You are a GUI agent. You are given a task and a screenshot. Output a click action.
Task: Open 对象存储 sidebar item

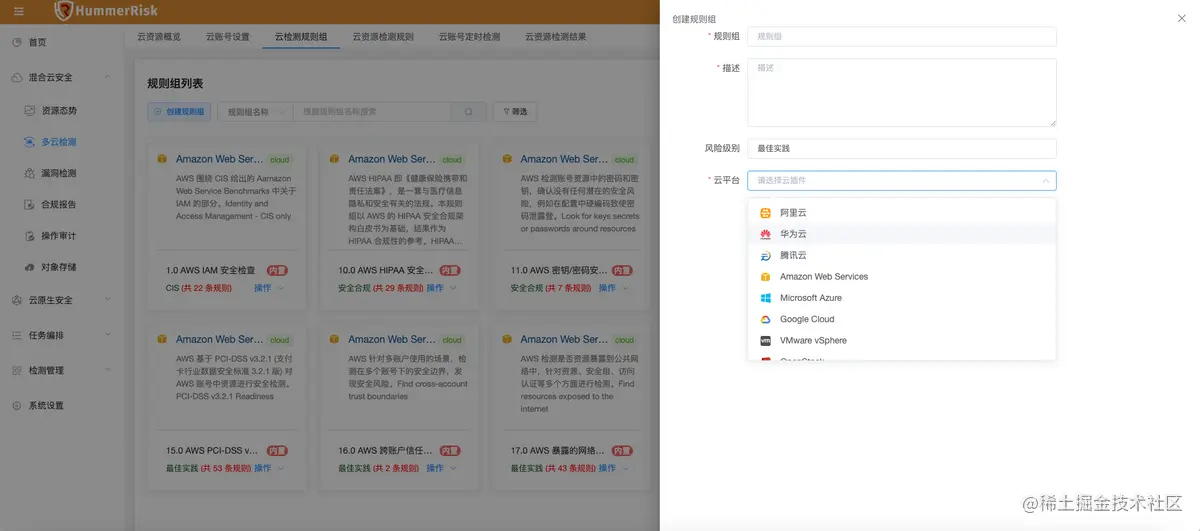pyautogui.click(x=59, y=267)
